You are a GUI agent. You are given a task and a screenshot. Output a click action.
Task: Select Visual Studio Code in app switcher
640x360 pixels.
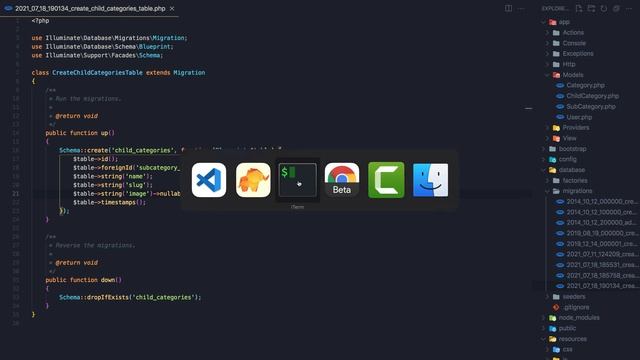coord(209,180)
